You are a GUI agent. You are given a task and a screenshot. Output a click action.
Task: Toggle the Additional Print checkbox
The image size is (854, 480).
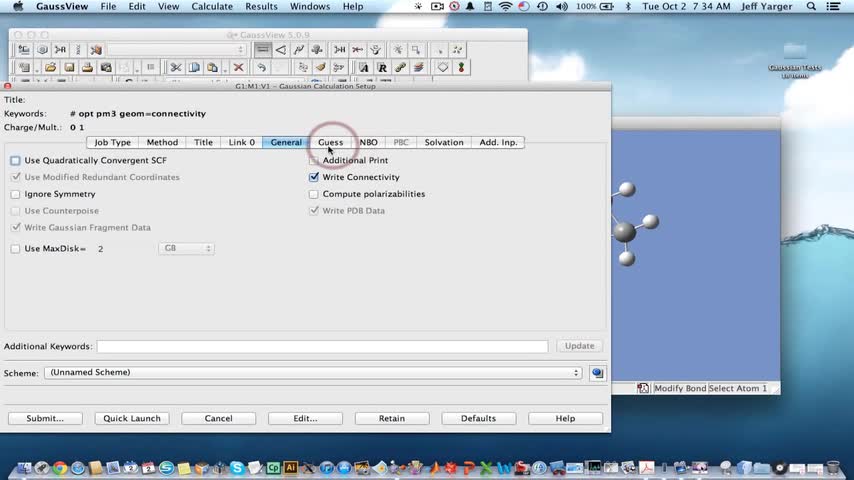314,161
